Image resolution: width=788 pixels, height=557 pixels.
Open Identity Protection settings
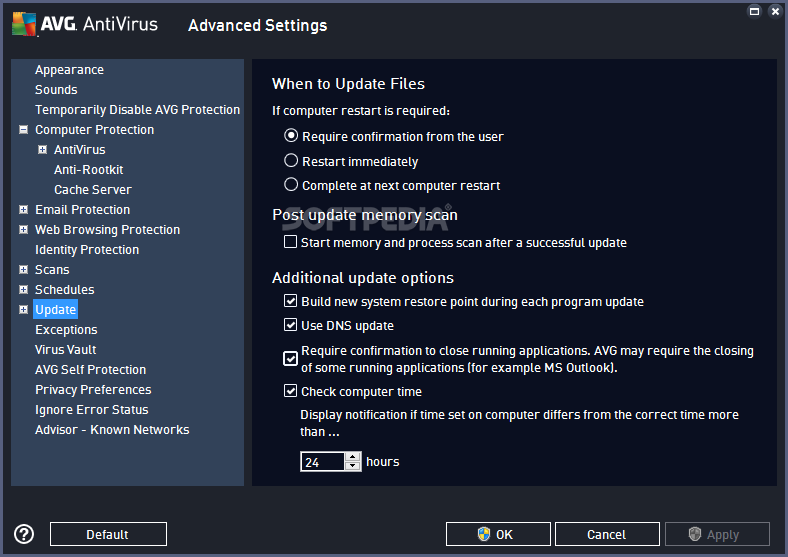tap(87, 250)
